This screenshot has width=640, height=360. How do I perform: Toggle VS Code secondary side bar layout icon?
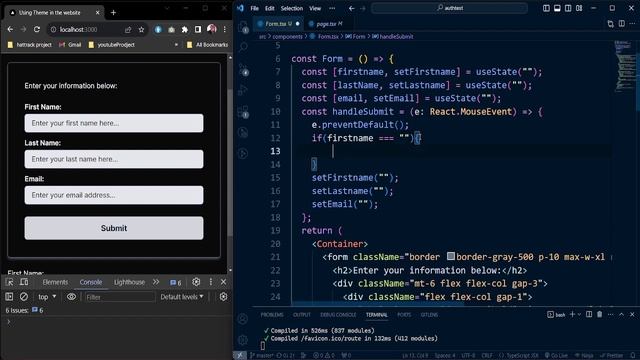pos(568,8)
